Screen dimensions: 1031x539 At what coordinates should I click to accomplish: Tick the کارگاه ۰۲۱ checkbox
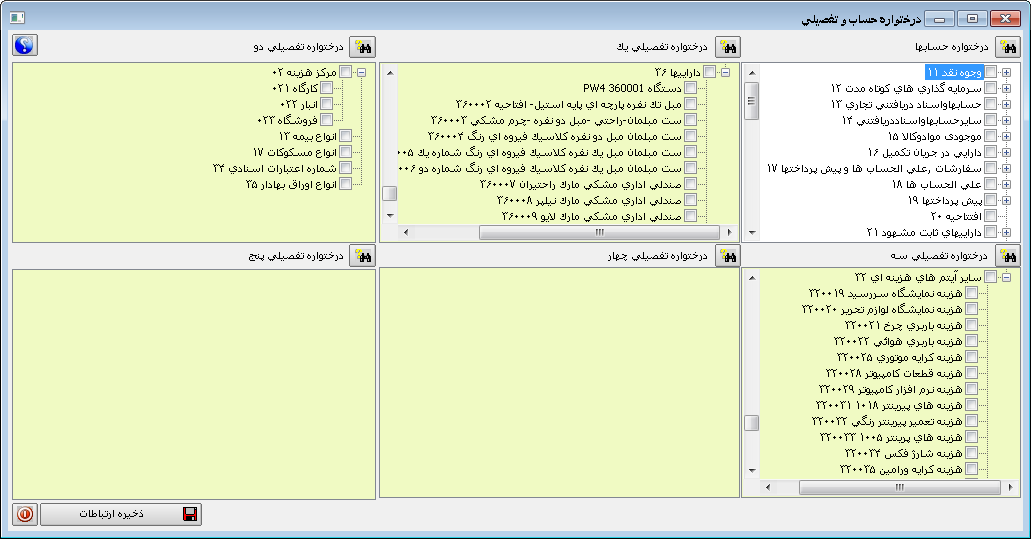pyautogui.click(x=326, y=89)
